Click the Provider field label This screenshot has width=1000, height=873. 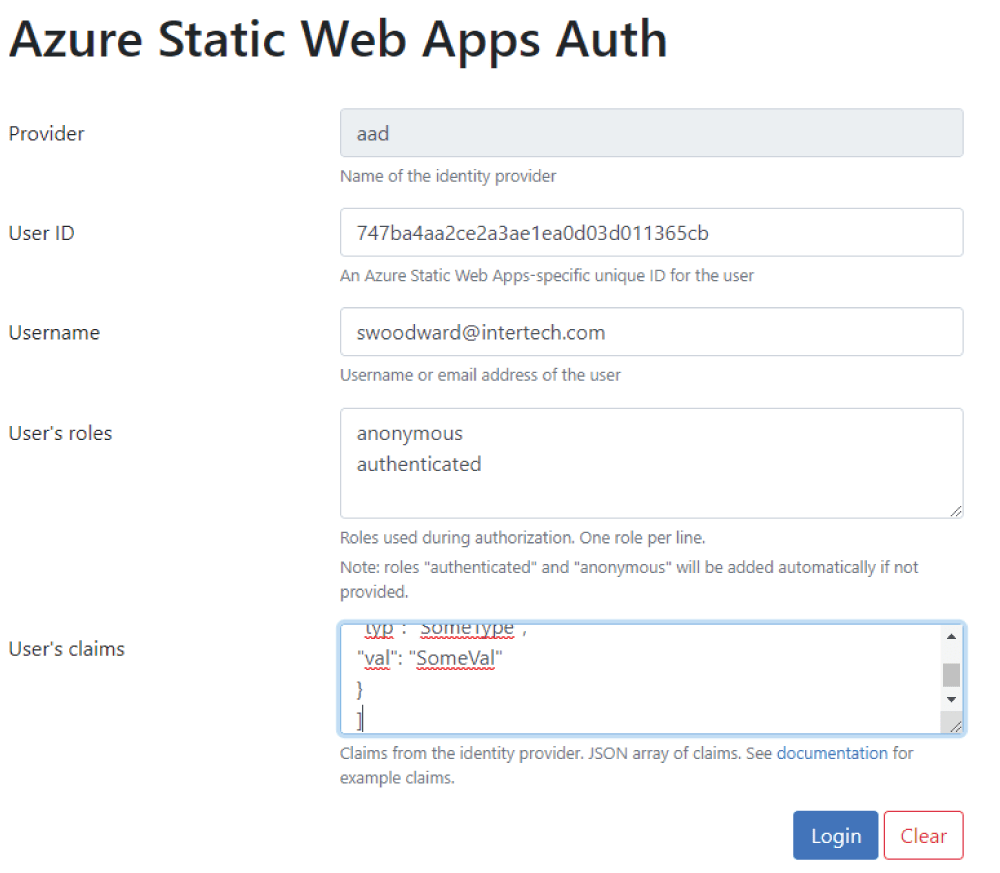(47, 133)
